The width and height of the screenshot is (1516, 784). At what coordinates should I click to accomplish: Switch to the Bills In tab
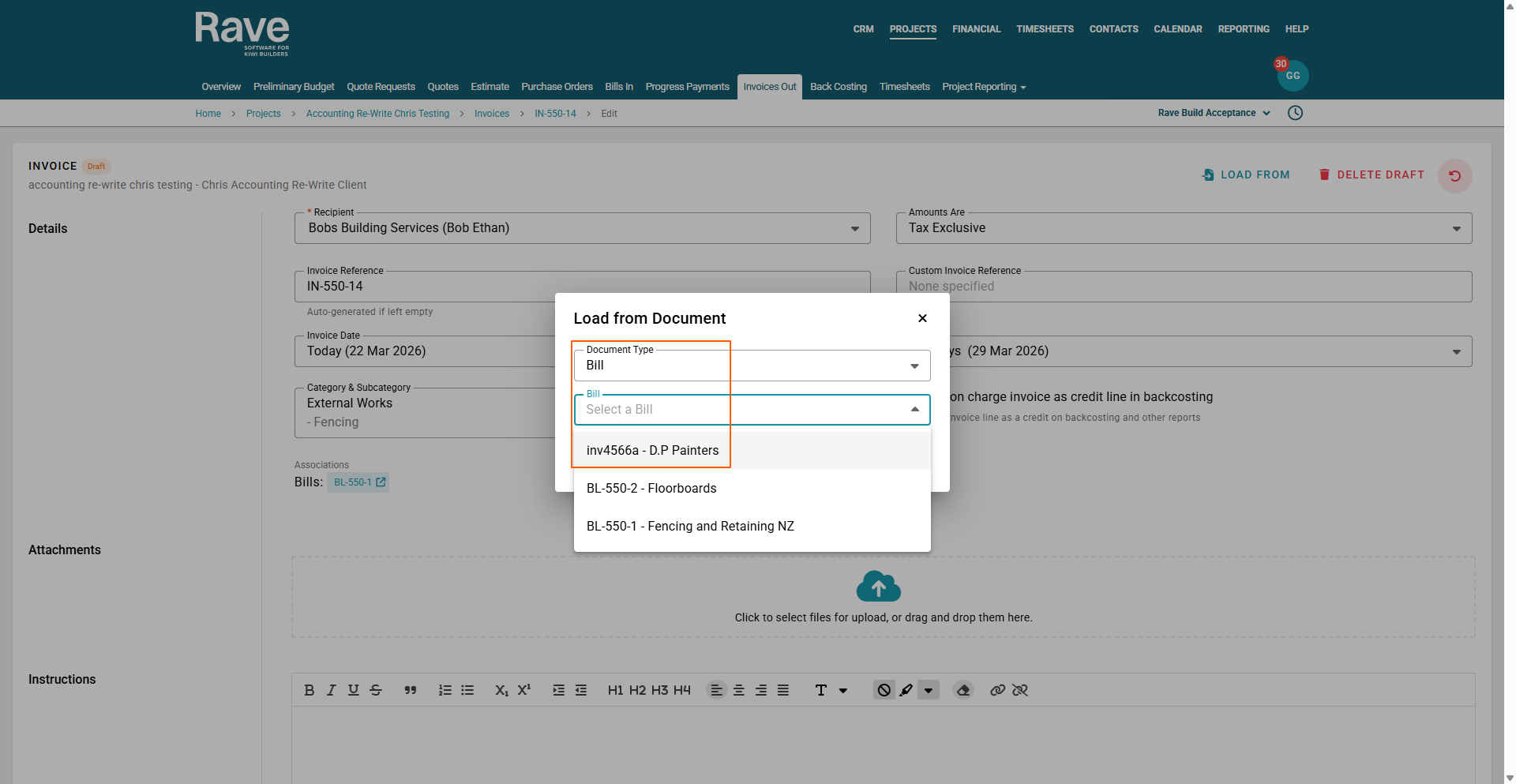pos(618,87)
